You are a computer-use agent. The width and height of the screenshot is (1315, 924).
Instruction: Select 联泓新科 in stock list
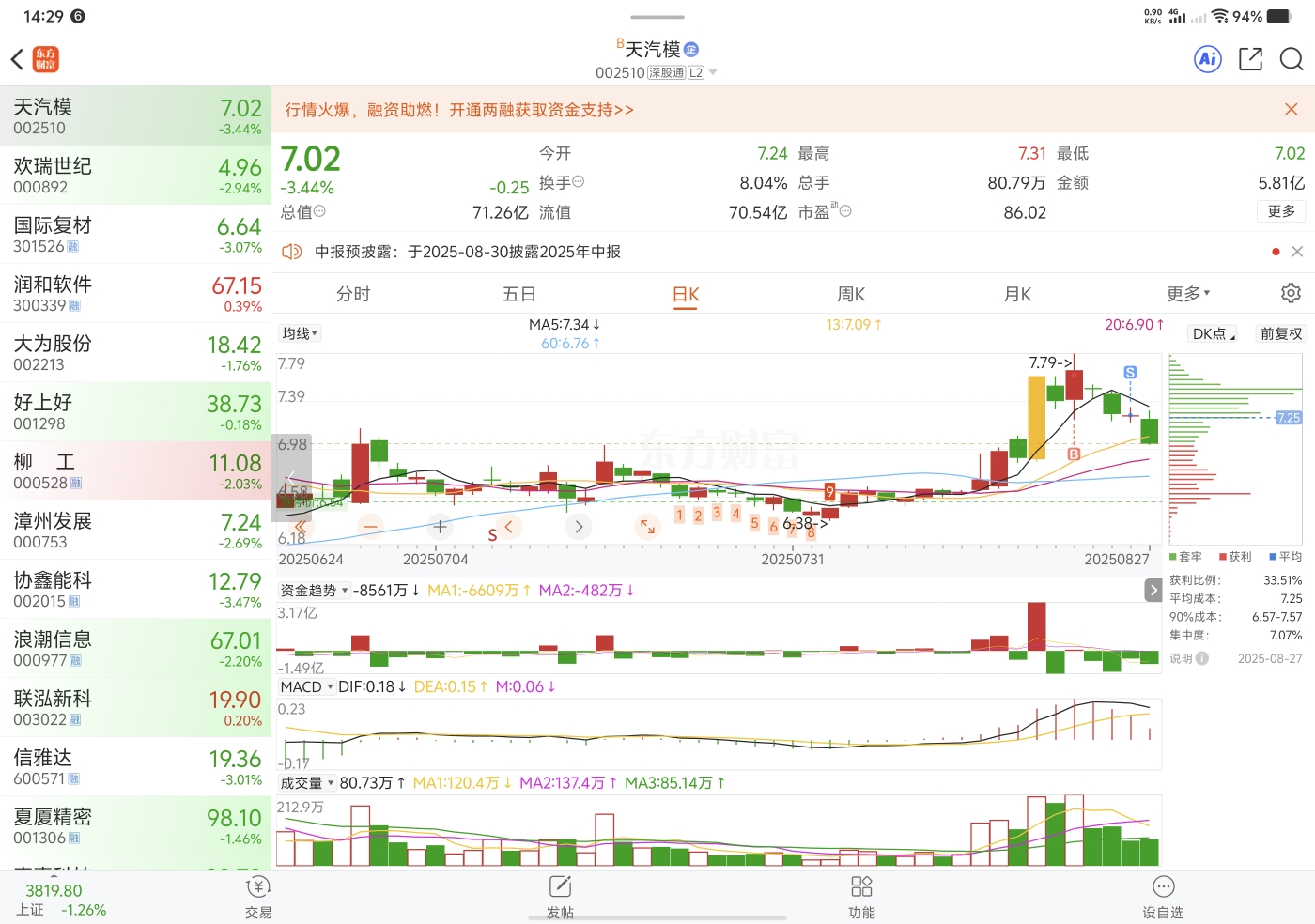135,707
